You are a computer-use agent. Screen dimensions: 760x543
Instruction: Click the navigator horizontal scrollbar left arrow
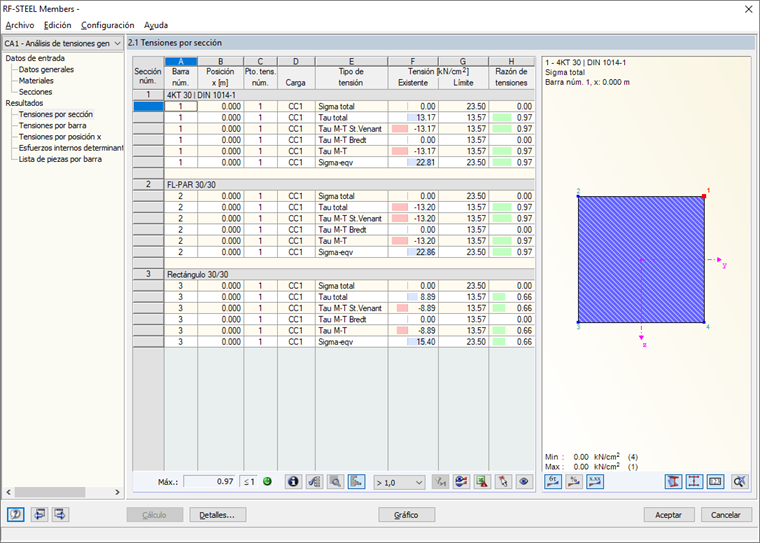point(8,492)
